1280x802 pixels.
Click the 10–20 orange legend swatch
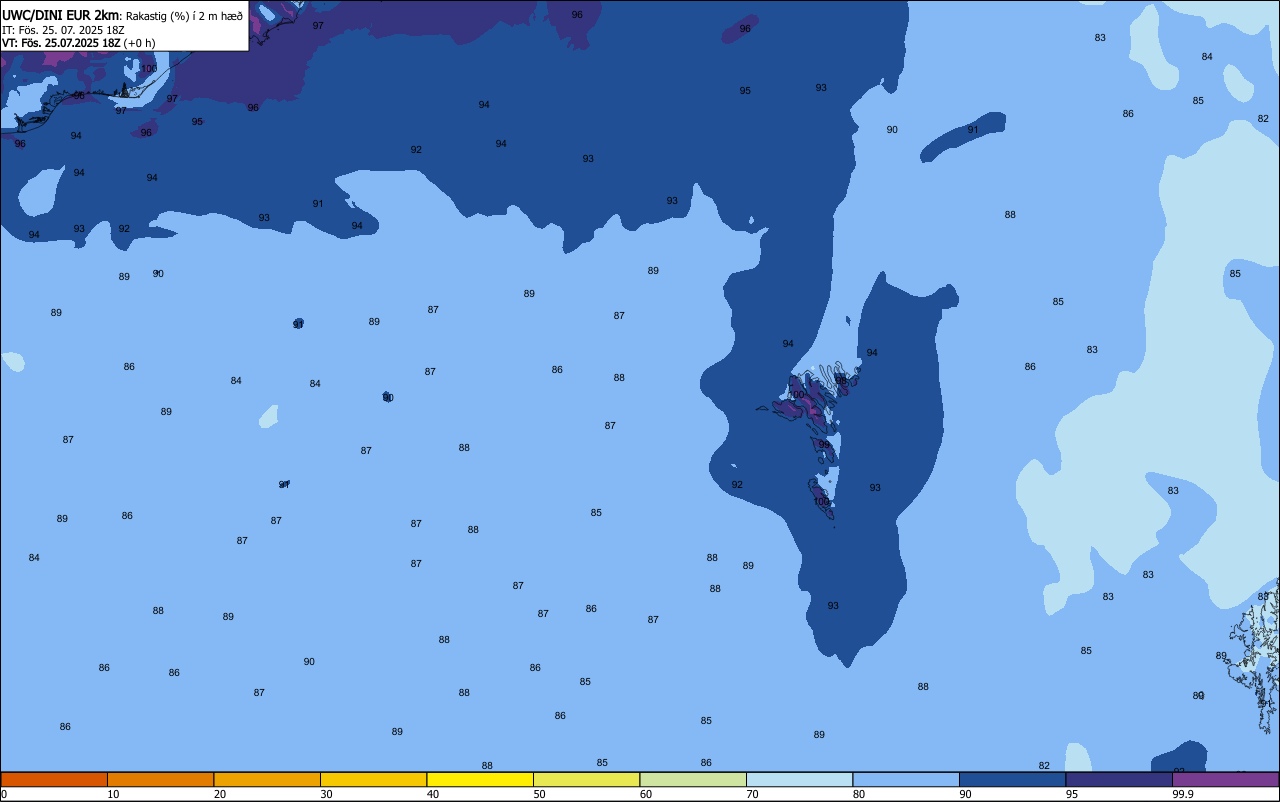tap(160, 779)
